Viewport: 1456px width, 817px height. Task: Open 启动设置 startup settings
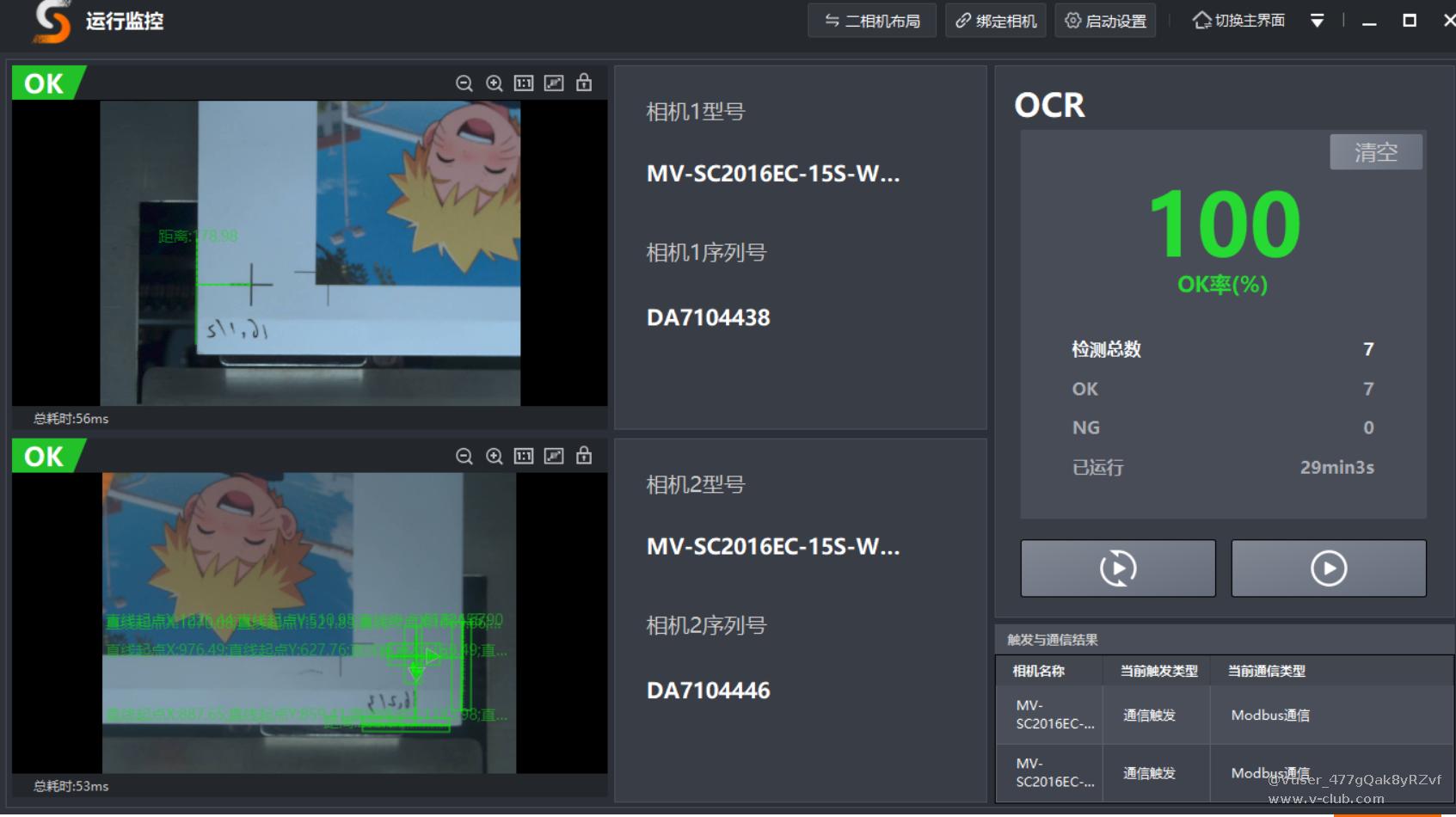tap(1106, 21)
